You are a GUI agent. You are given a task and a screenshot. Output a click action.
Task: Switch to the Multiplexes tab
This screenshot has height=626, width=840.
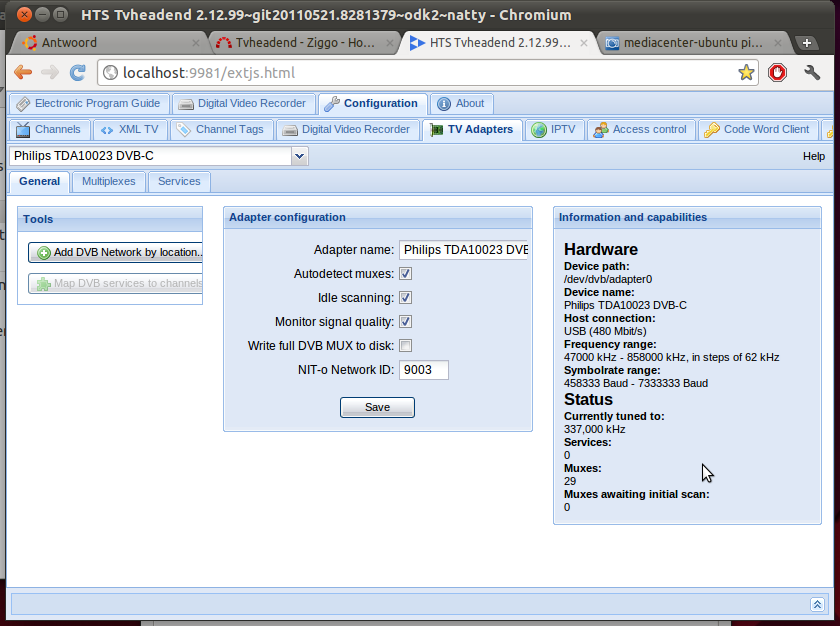coord(109,182)
